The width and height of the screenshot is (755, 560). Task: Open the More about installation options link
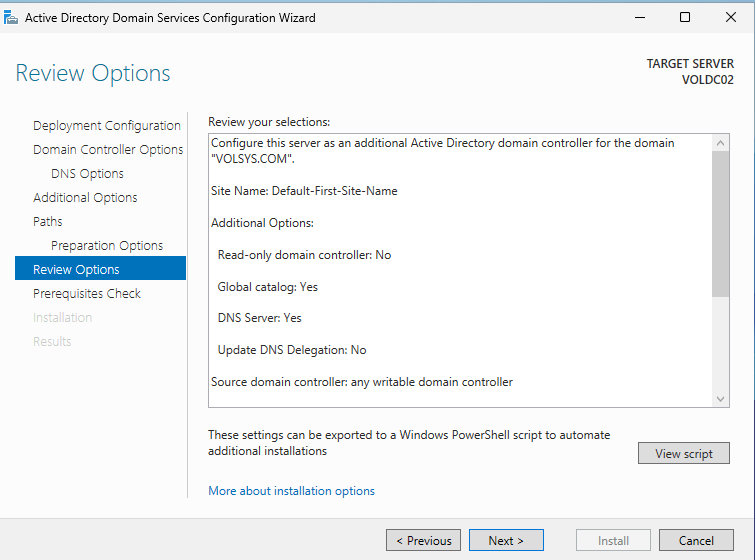pyautogui.click(x=291, y=491)
